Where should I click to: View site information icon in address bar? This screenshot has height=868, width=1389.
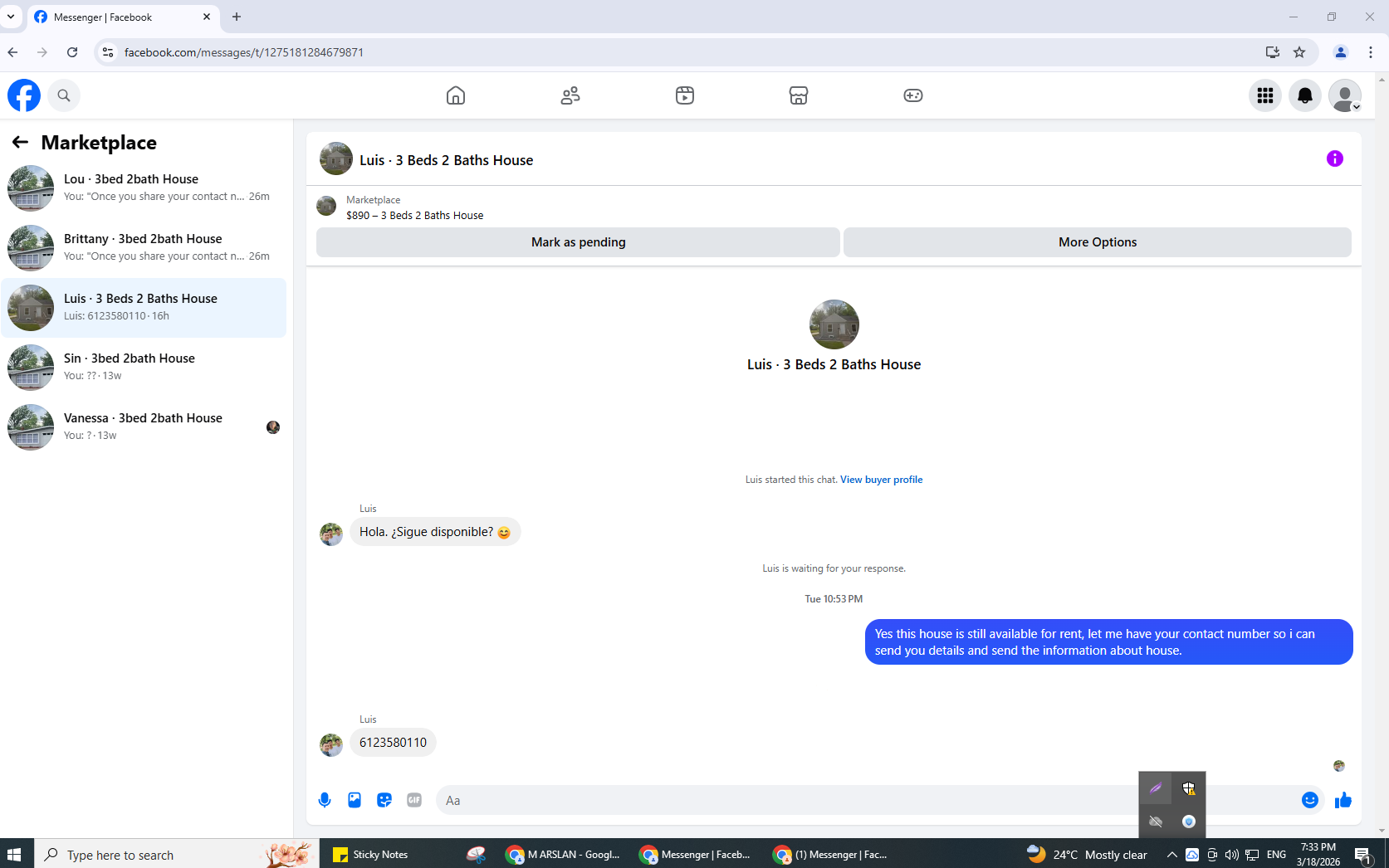coord(107,52)
